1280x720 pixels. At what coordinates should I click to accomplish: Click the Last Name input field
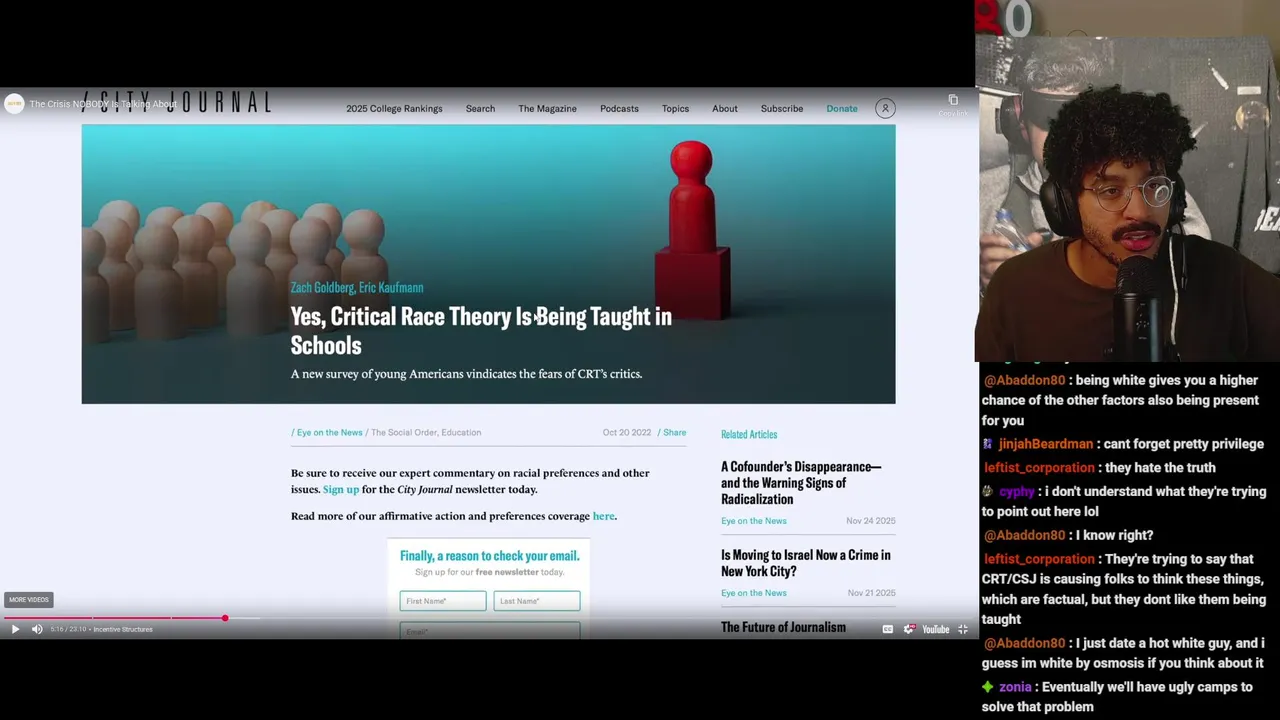pyautogui.click(x=537, y=601)
